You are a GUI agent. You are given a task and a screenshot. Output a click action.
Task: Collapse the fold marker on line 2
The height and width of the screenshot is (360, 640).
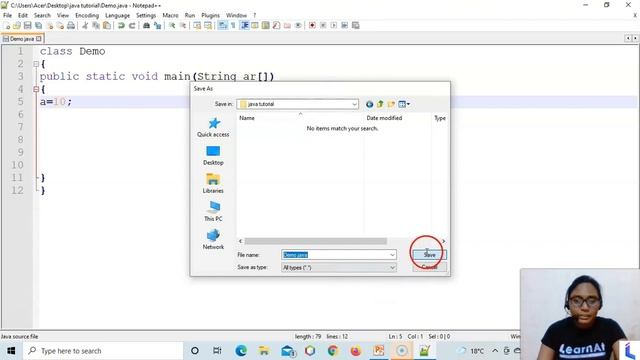coord(36,64)
